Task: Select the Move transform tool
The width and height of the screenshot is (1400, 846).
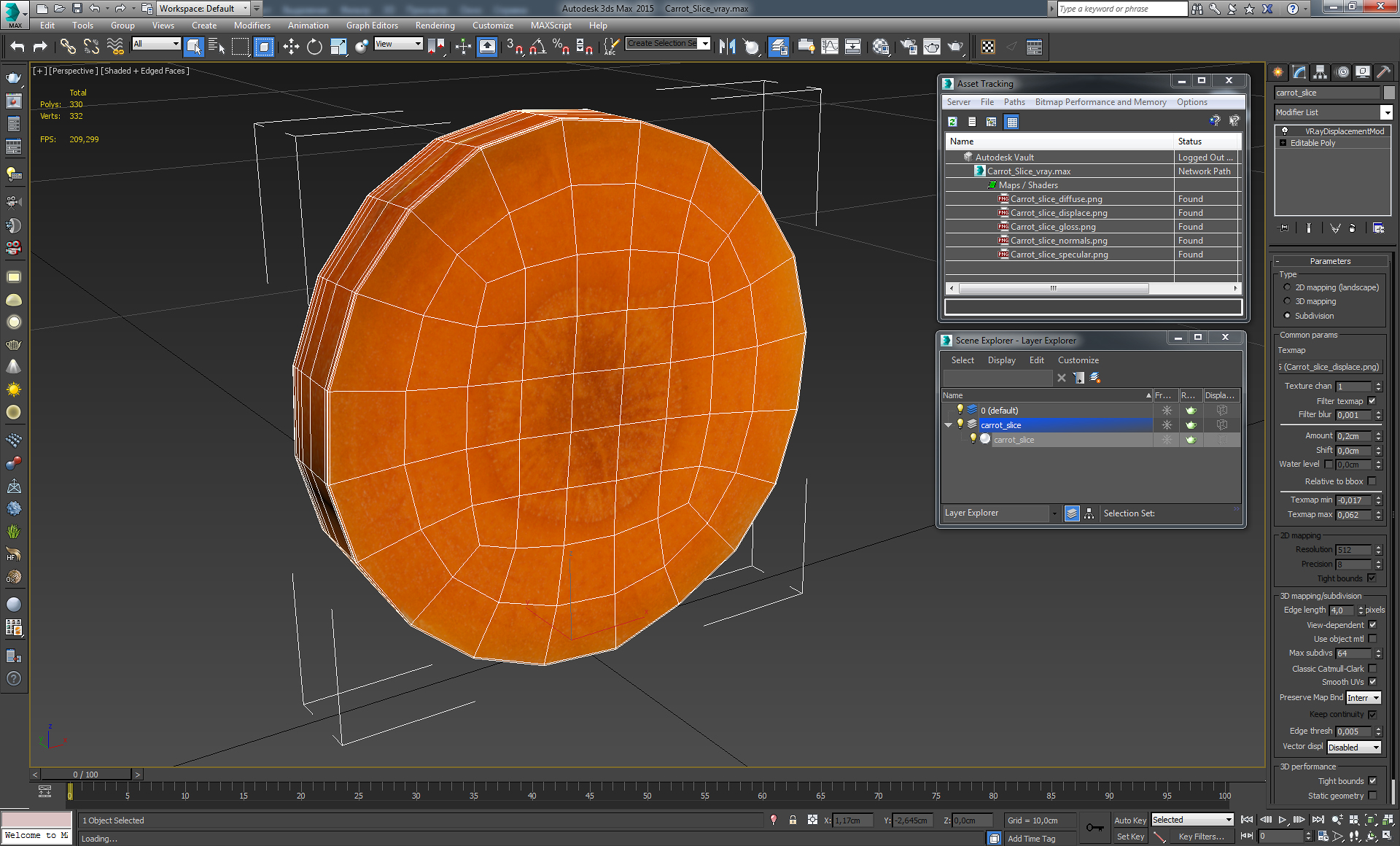Action: 291,47
